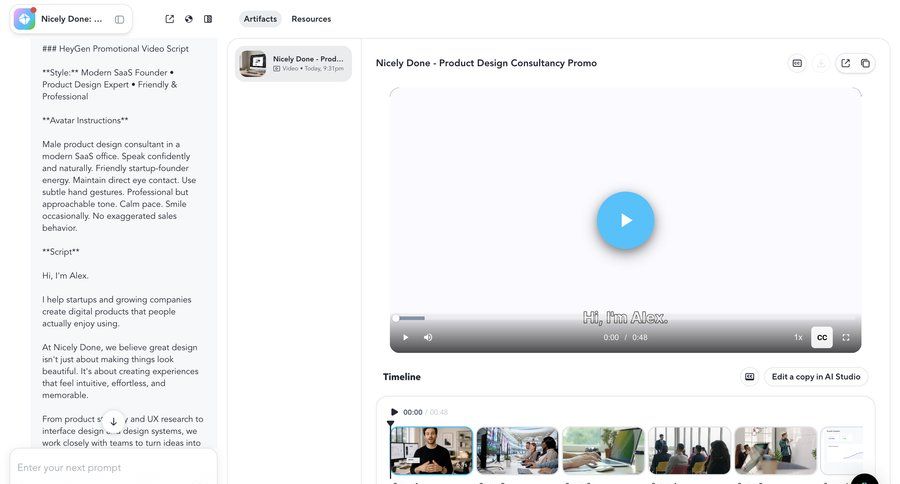Select the Nicely Done - Prod... video artifact
Screen dimensions: 900x484
click(x=293, y=63)
